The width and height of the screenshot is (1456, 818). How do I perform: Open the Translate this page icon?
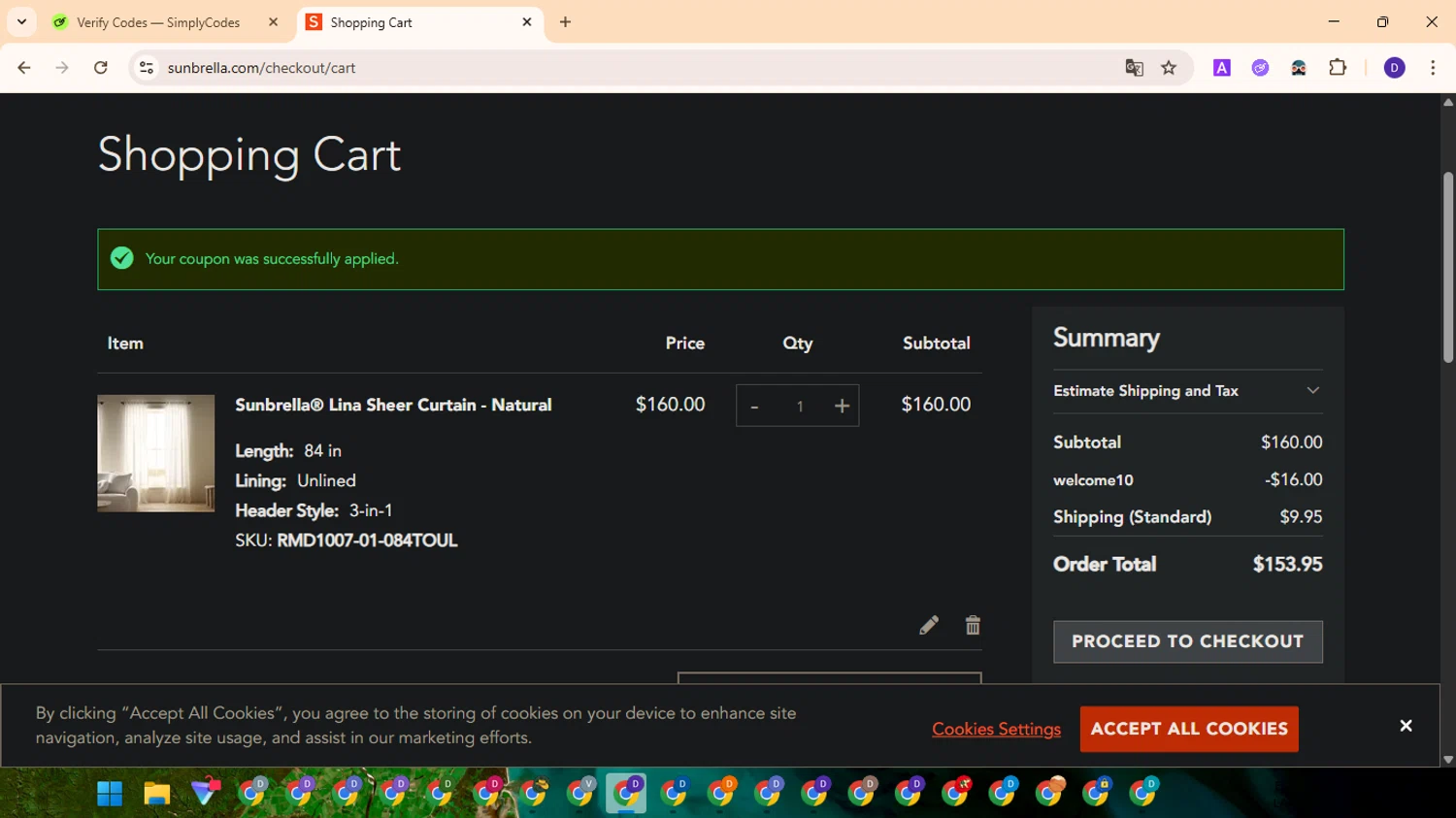pyautogui.click(x=1134, y=68)
